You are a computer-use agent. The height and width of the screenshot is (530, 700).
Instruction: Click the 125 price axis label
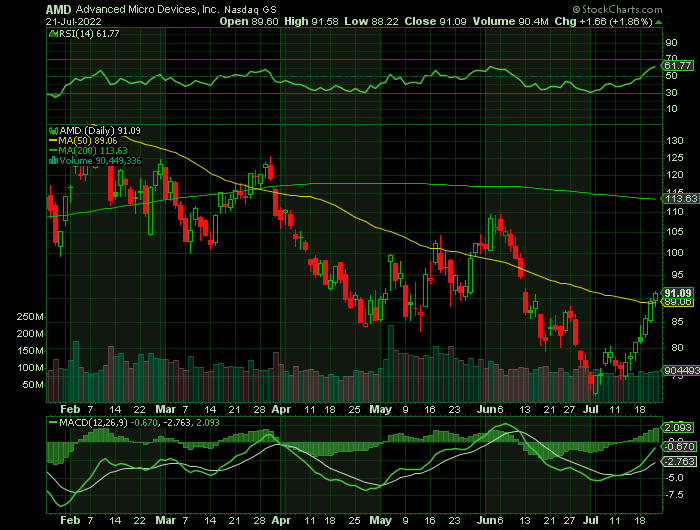coord(675,158)
